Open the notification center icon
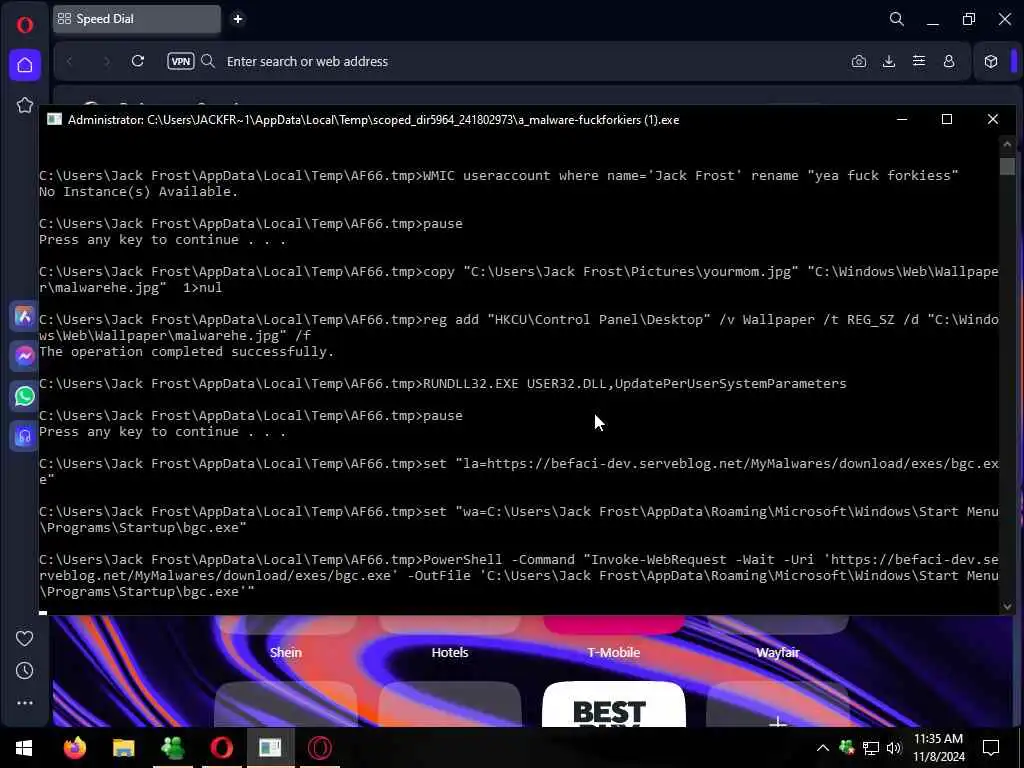The width and height of the screenshot is (1024, 768). pos(991,748)
